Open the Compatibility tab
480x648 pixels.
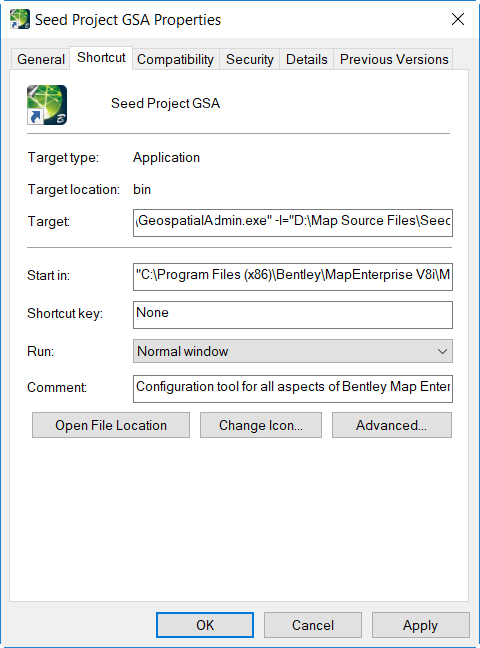tap(175, 59)
